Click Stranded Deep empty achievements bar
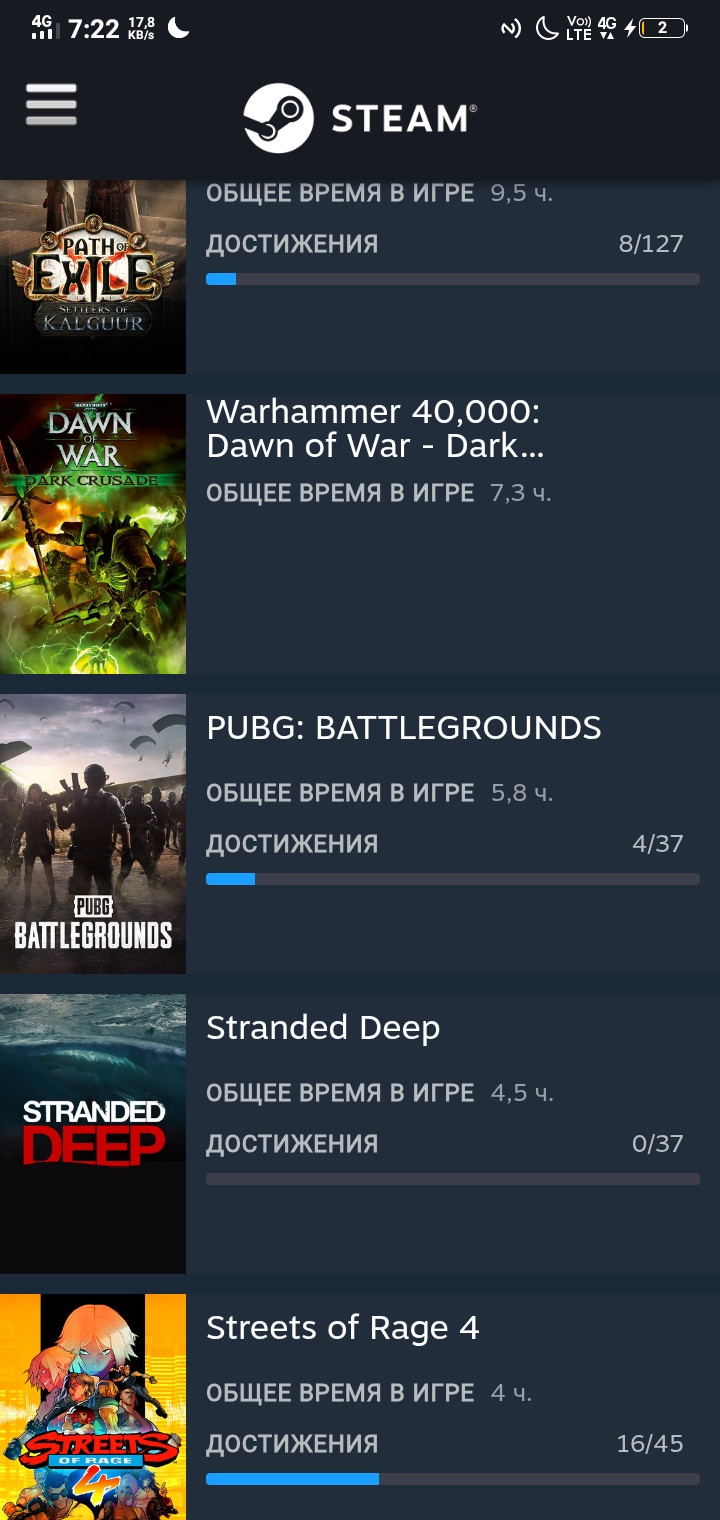 [453, 1179]
